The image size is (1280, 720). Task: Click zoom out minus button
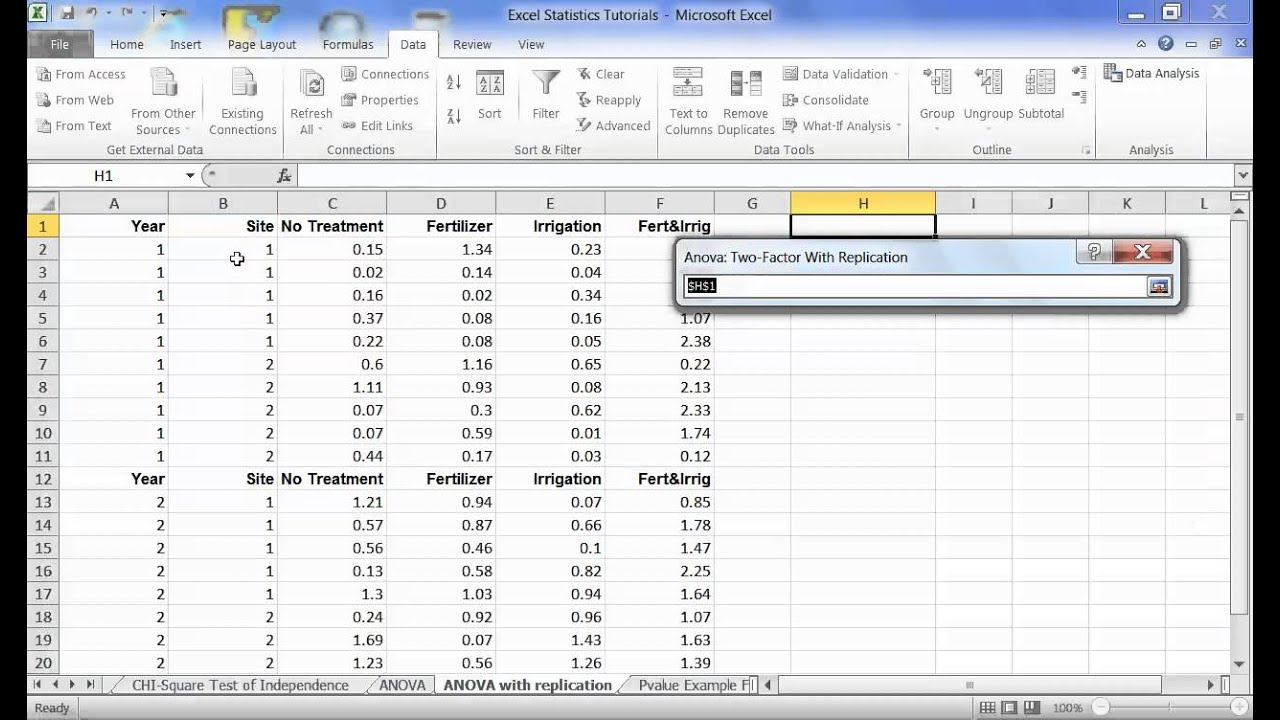click(1099, 708)
